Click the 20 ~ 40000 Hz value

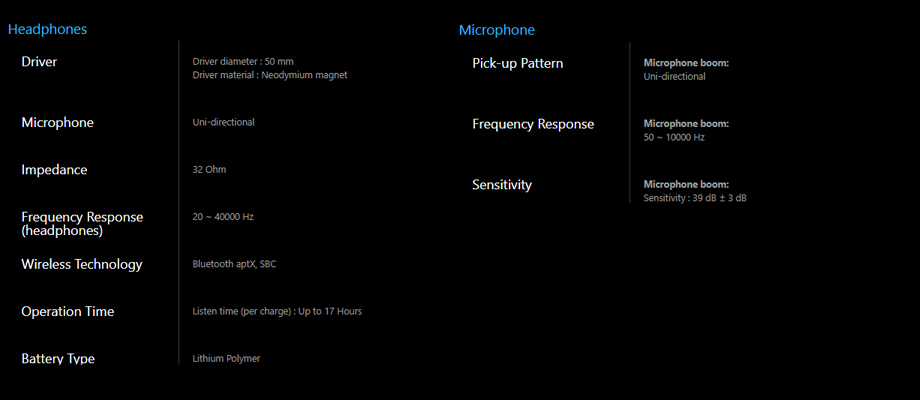(223, 216)
